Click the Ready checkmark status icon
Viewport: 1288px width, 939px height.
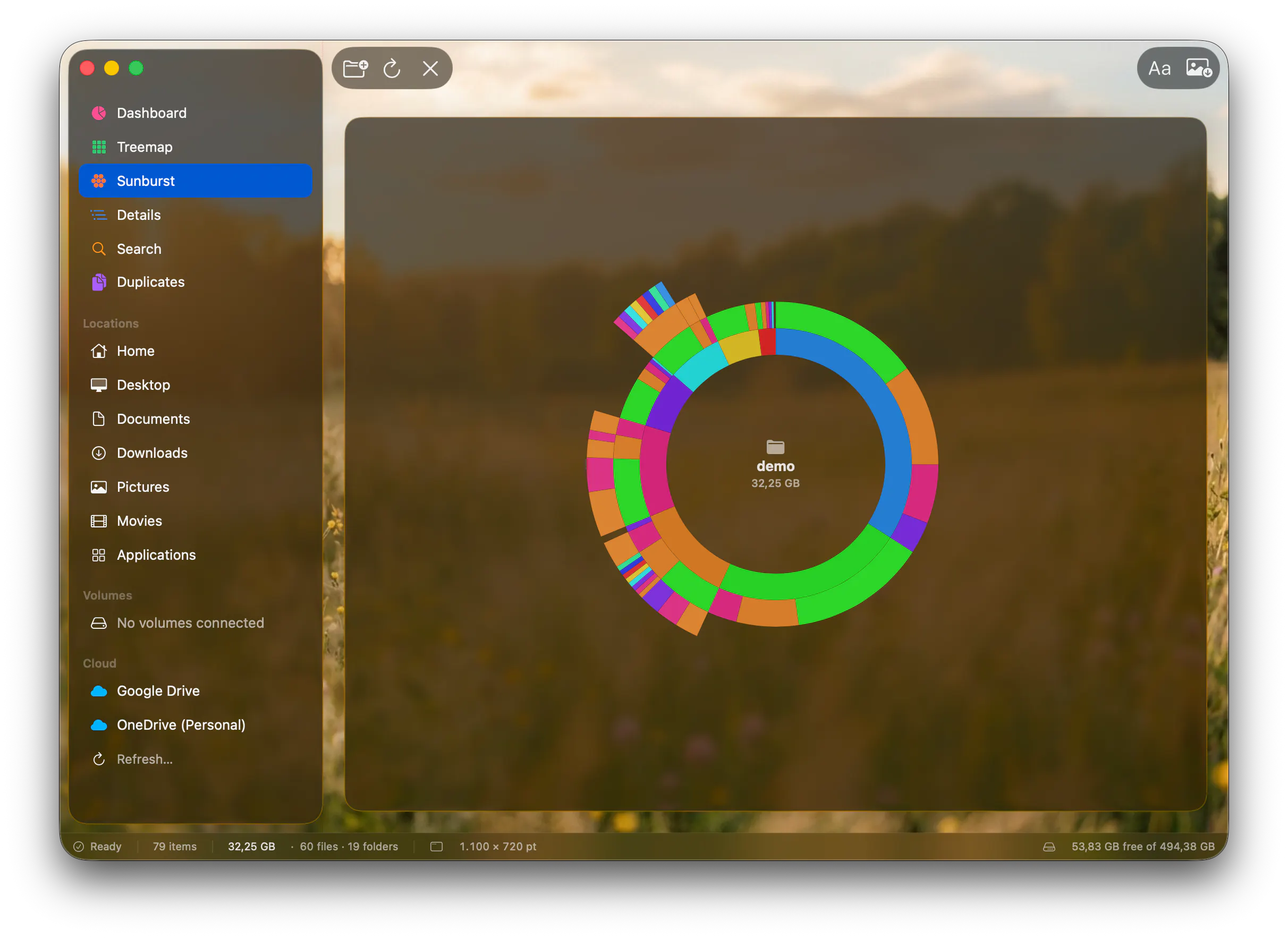79,847
